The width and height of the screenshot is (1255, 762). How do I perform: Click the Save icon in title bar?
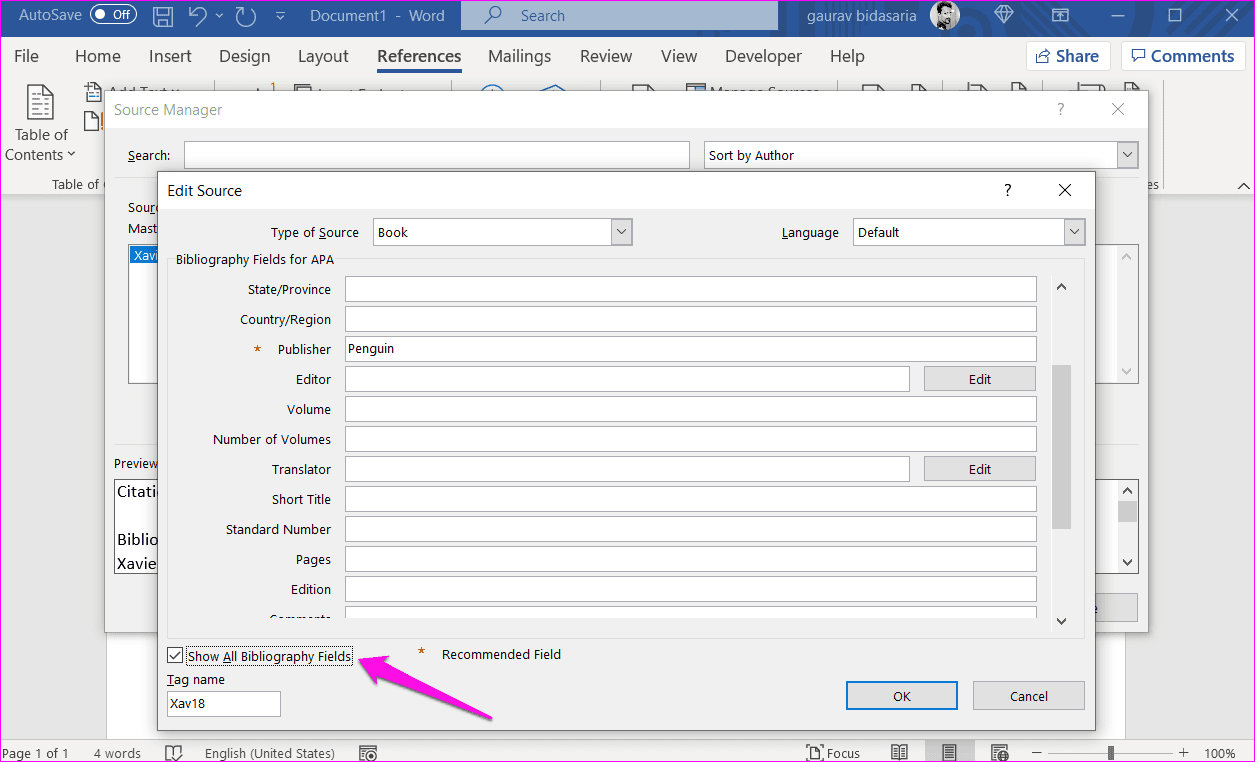coord(163,15)
